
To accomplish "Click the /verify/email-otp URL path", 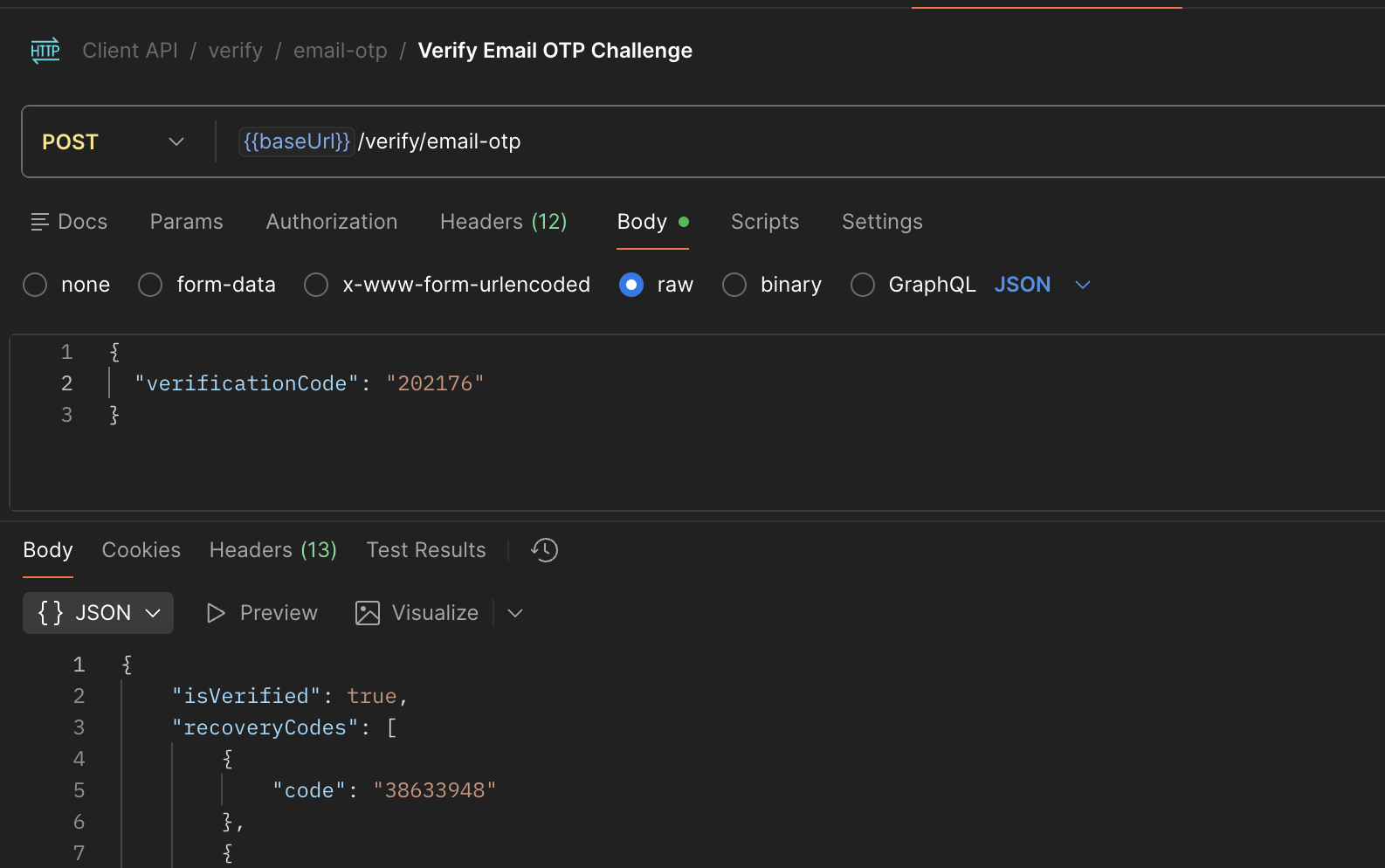I will click(x=439, y=141).
